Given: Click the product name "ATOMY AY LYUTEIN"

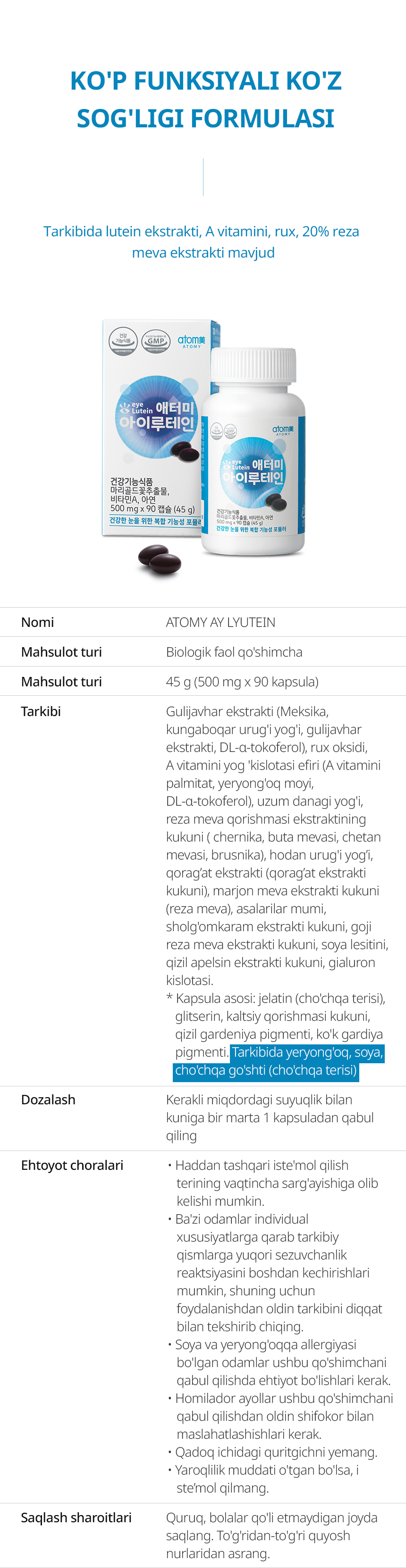Looking at the screenshot, I should coord(220,622).
